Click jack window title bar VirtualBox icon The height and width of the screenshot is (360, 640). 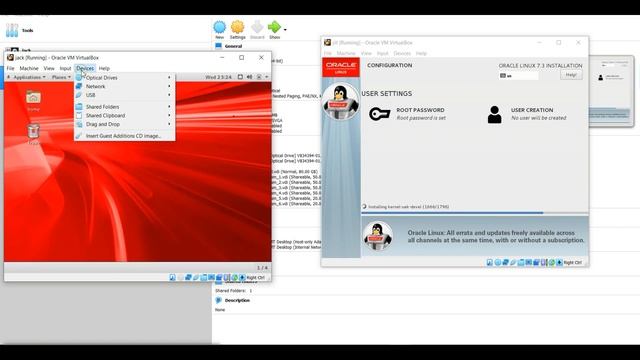click(x=11, y=58)
